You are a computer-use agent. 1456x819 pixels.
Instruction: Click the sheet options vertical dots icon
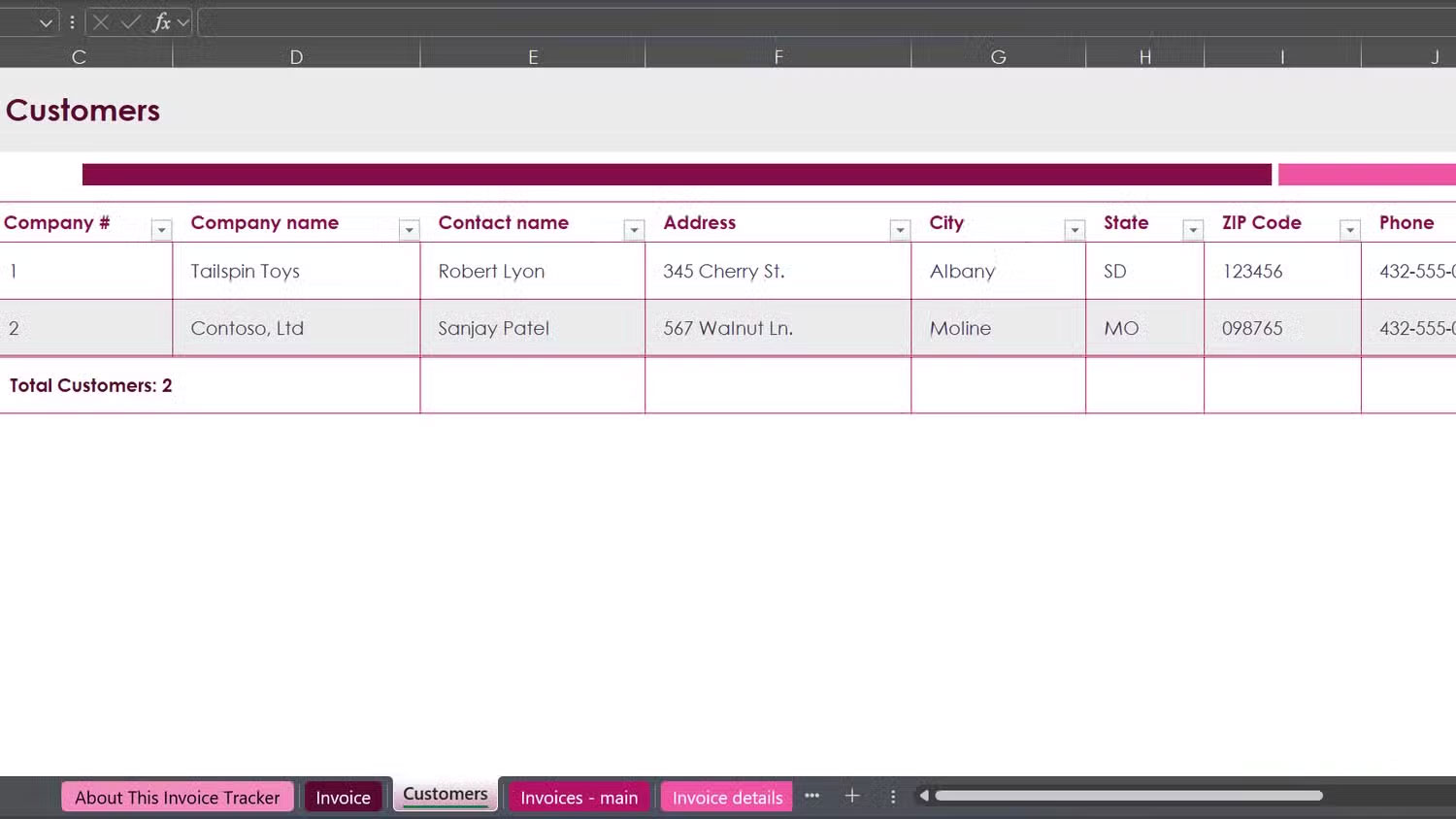(x=892, y=796)
